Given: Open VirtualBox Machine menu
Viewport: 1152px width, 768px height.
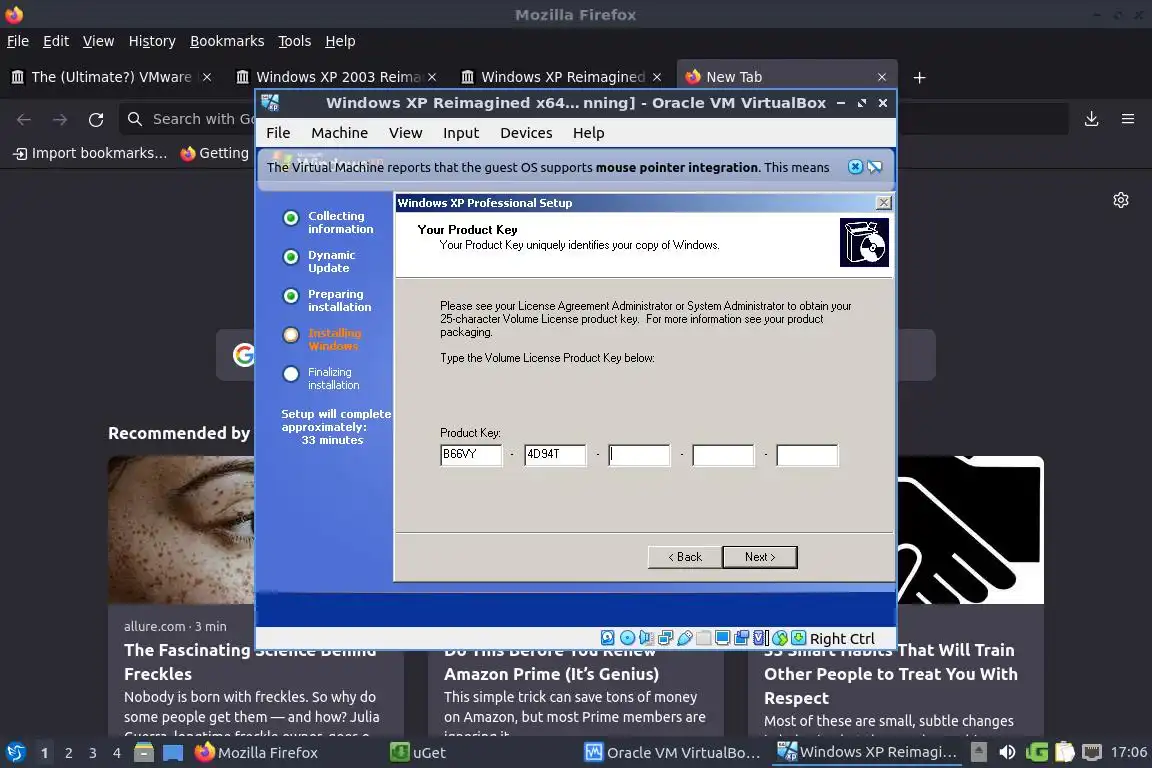Looking at the screenshot, I should tap(339, 133).
